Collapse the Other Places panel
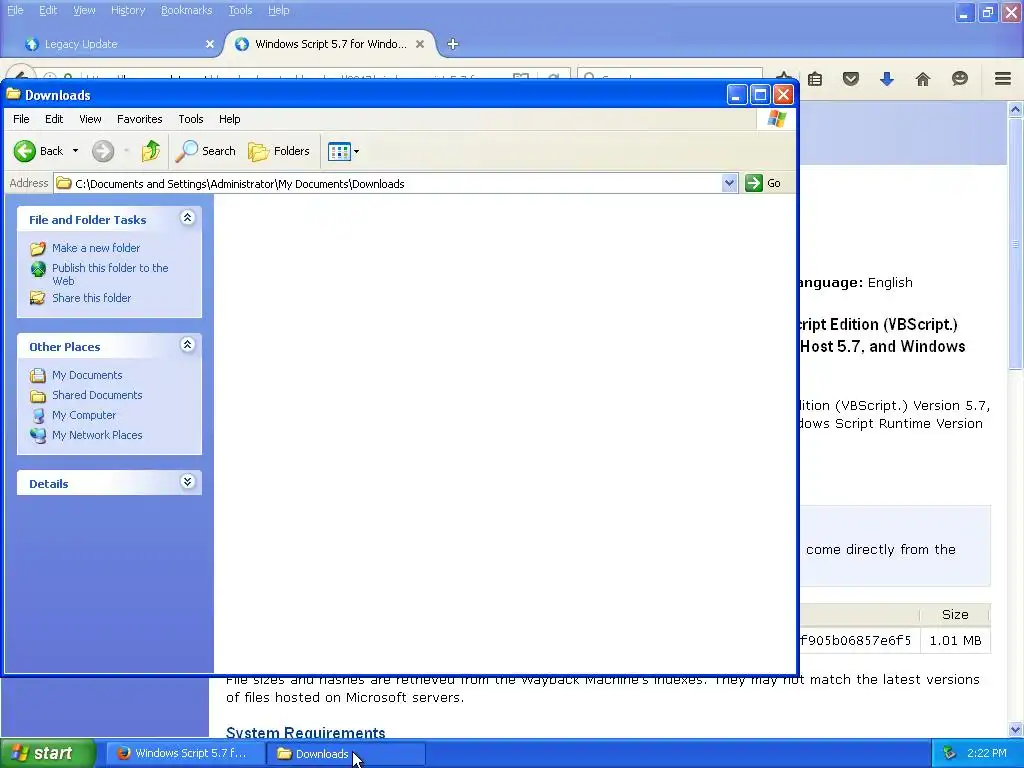 pos(187,345)
